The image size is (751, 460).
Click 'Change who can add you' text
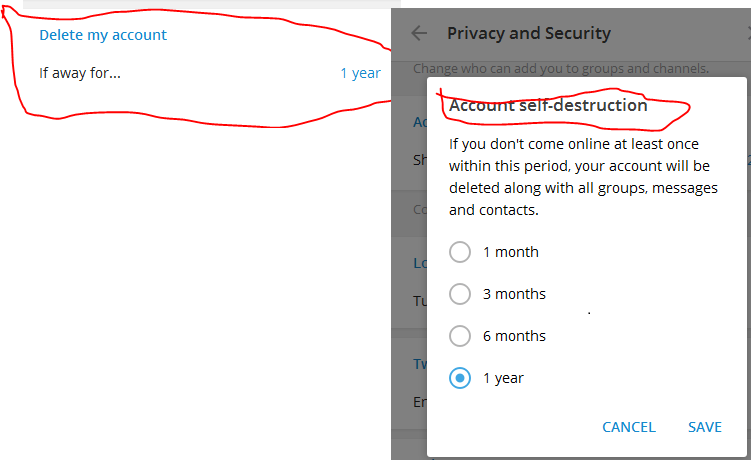561,69
